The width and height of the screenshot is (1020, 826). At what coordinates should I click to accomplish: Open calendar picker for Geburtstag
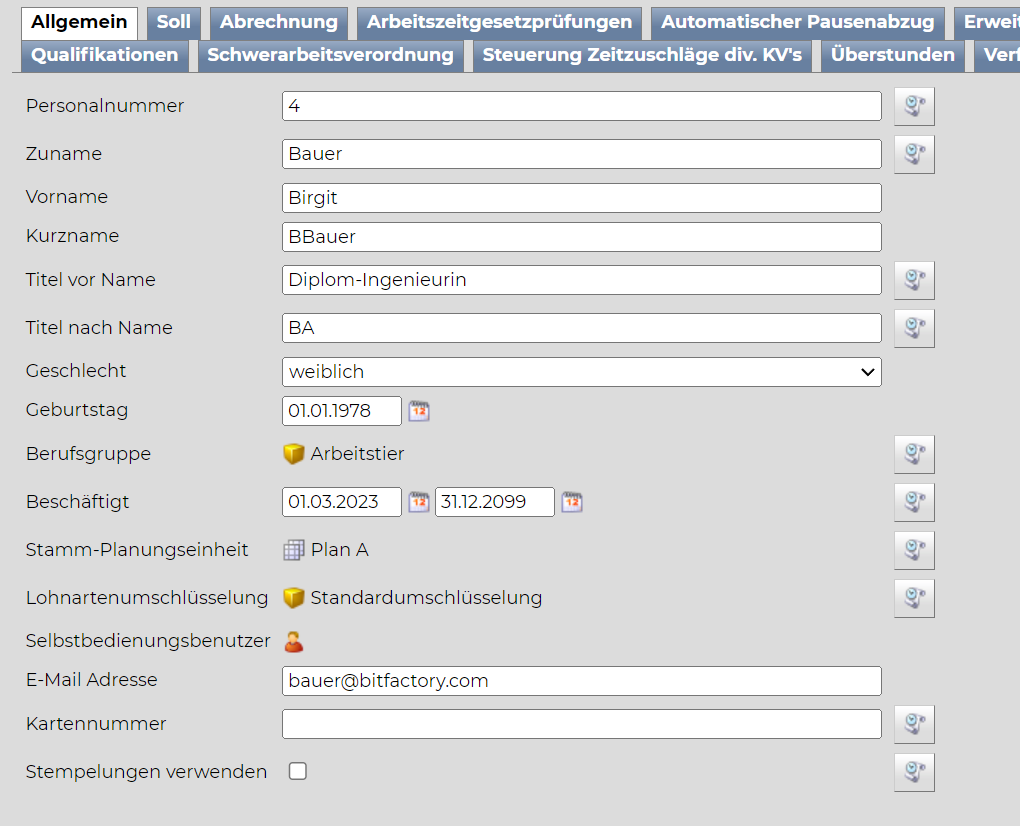click(x=419, y=411)
